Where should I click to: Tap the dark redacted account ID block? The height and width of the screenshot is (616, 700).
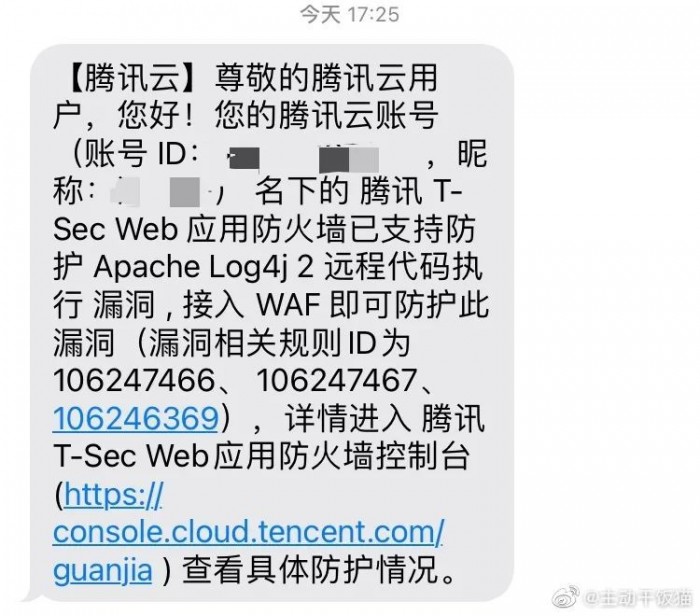point(244,159)
